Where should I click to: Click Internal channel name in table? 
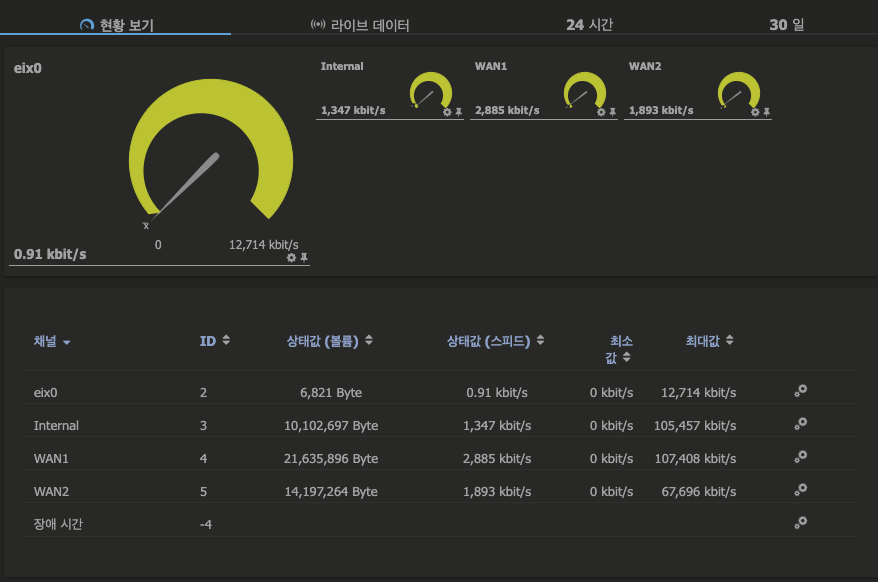(56, 426)
